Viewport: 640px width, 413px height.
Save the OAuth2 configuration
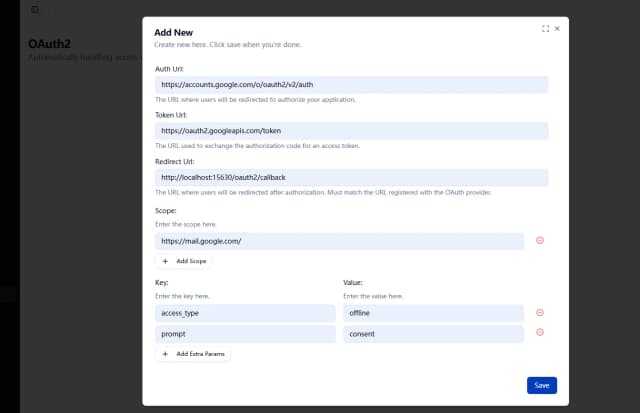[x=541, y=385]
